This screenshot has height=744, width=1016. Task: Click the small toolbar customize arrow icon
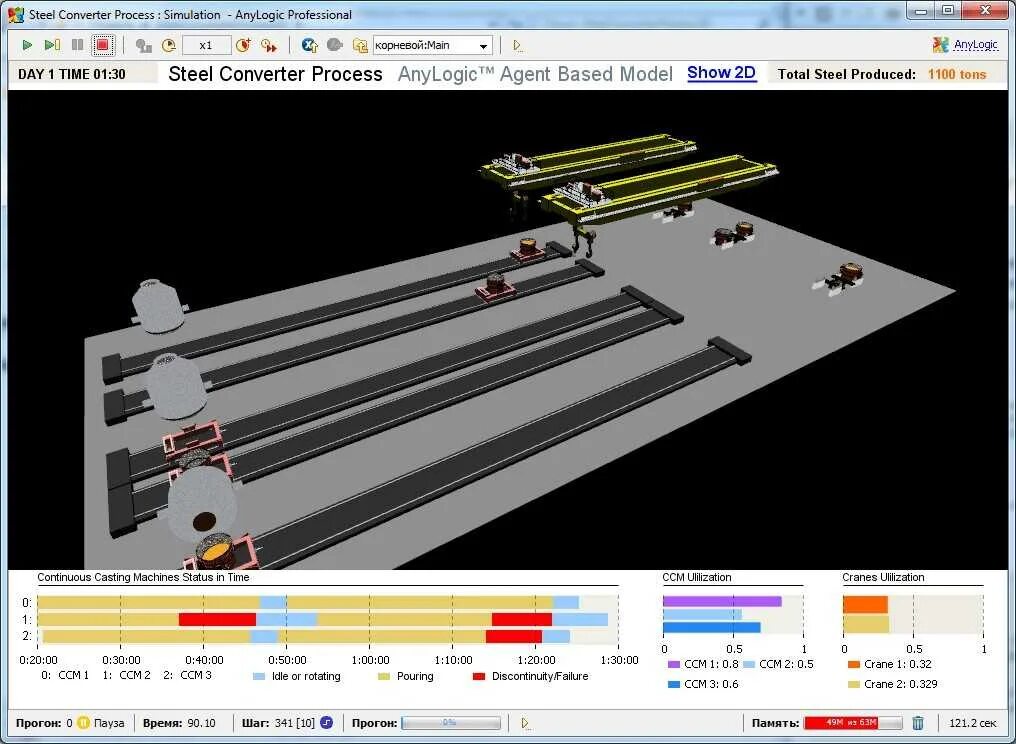(517, 45)
